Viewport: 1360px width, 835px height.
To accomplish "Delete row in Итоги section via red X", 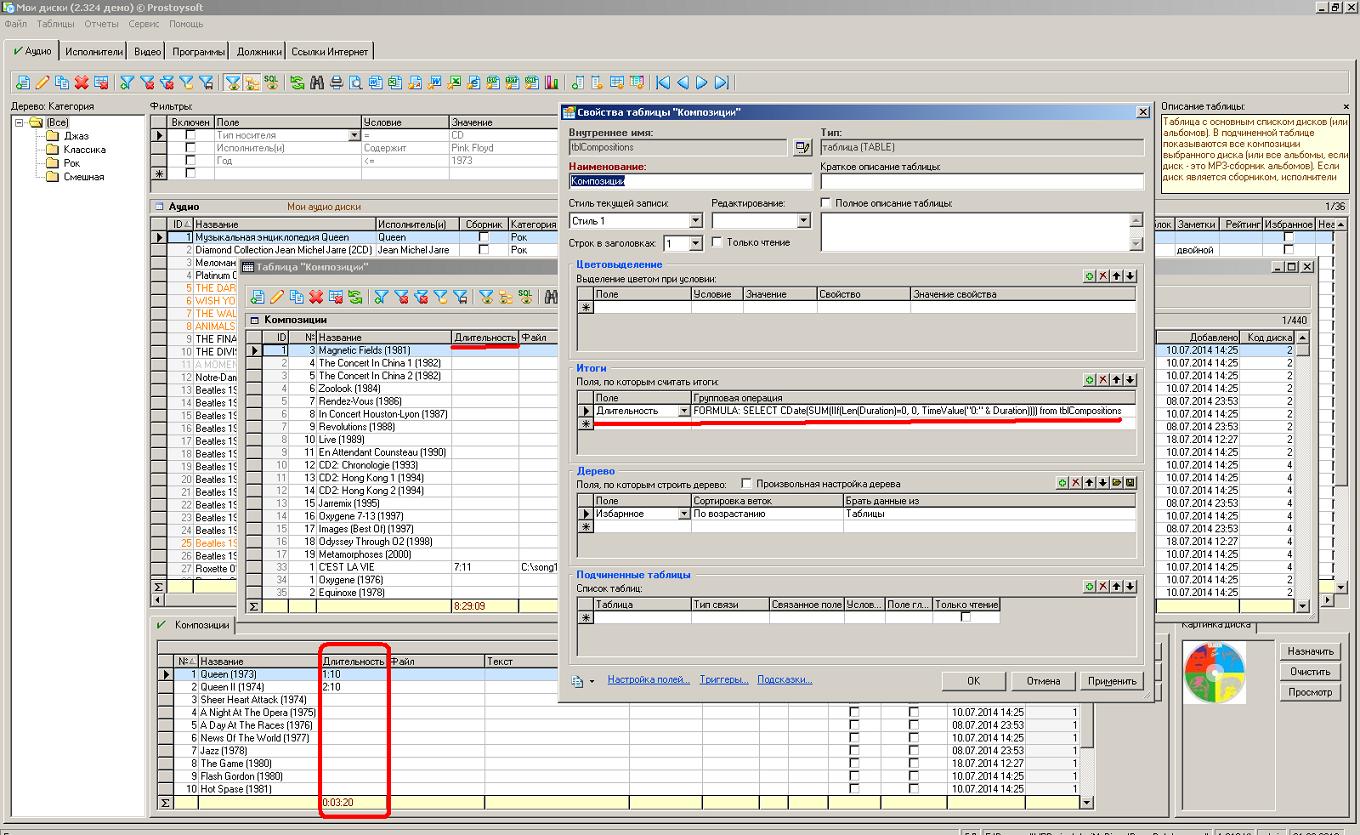I will [1103, 380].
